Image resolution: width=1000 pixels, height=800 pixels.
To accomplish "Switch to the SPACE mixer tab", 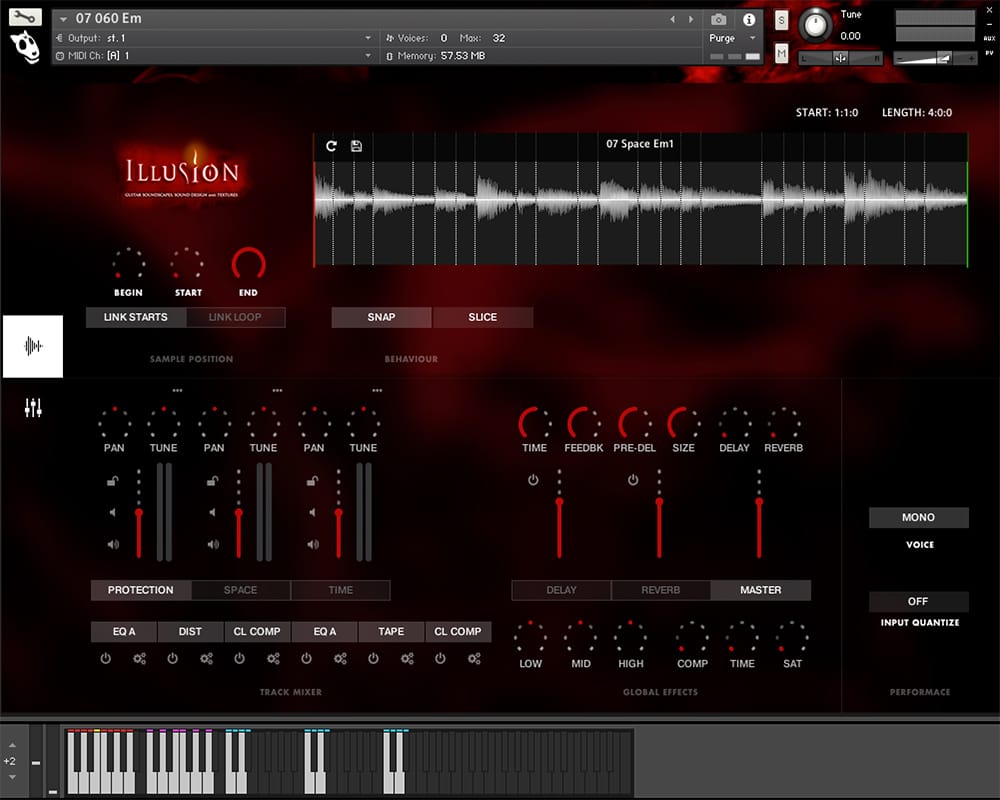I will tap(240, 590).
